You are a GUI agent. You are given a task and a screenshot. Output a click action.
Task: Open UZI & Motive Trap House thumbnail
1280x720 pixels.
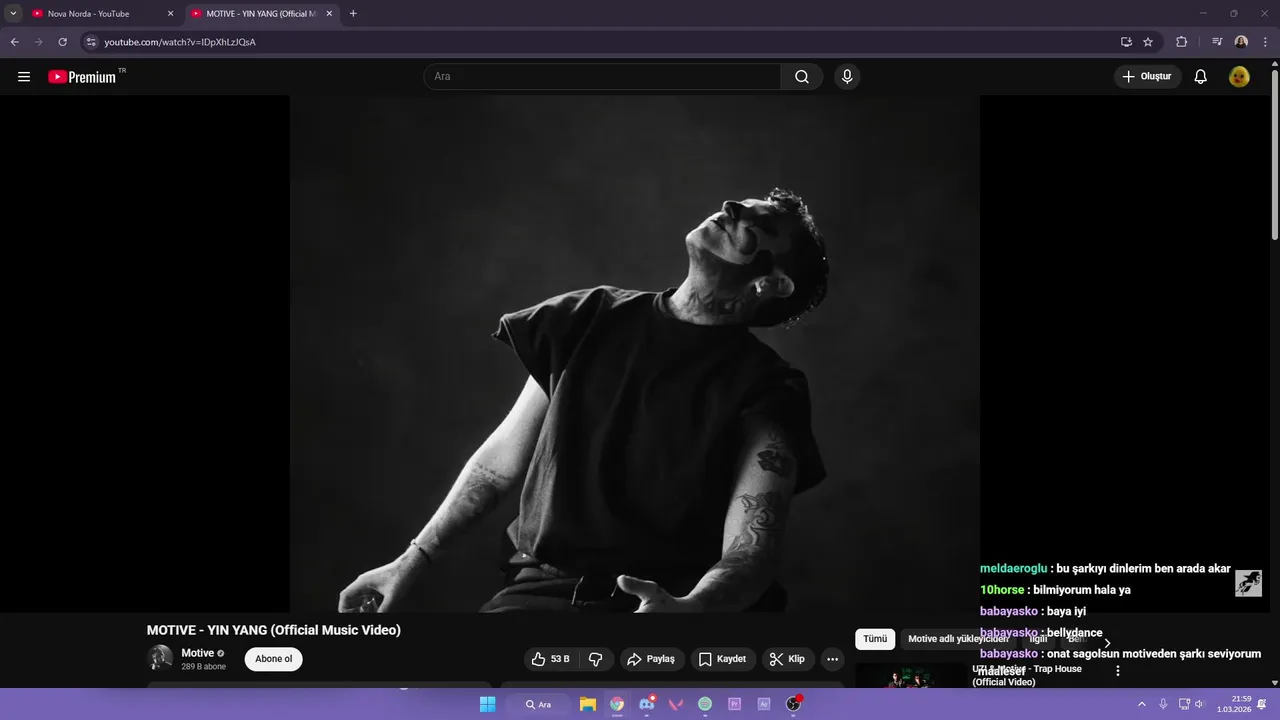coord(910,676)
